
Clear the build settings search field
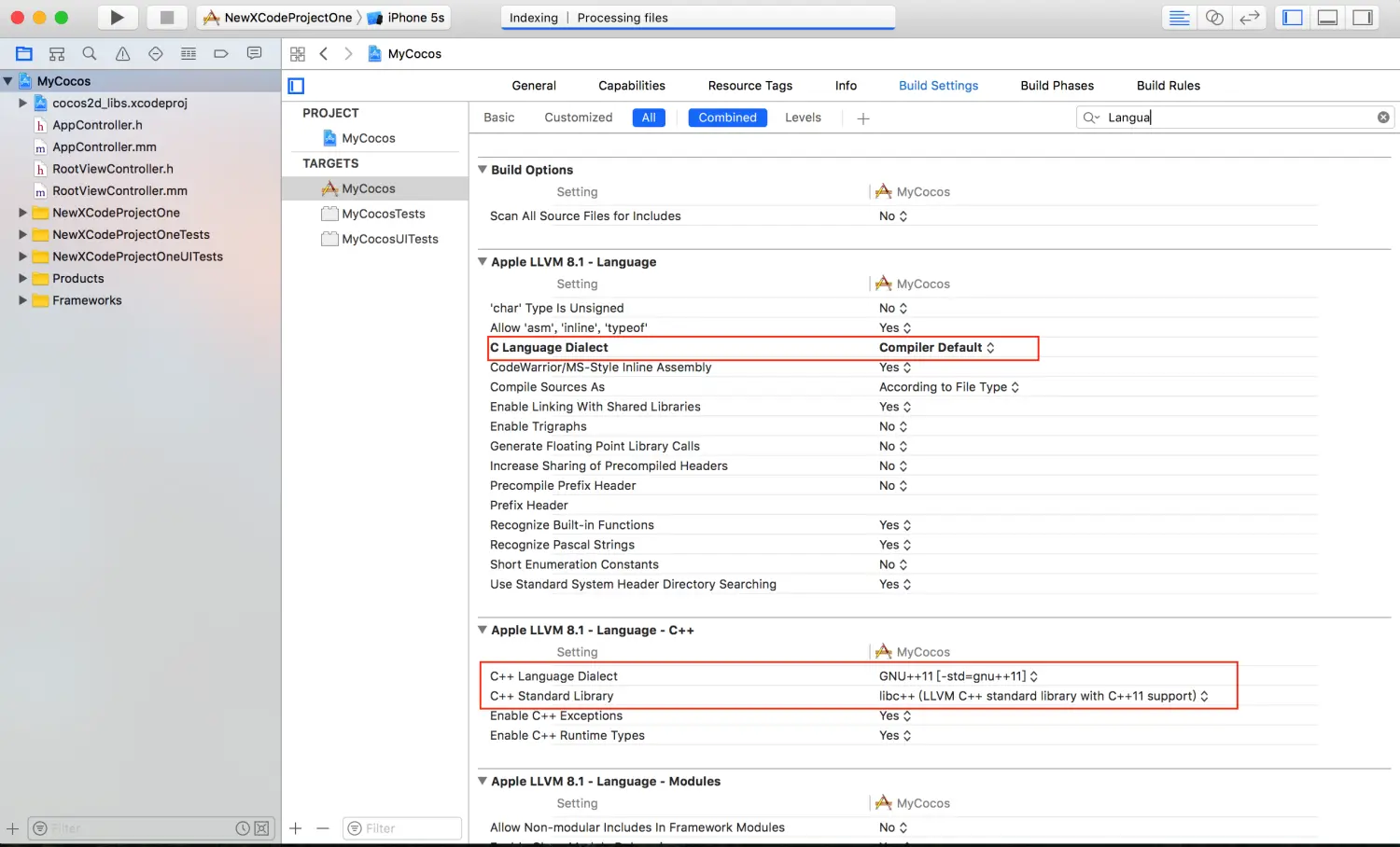click(x=1383, y=118)
